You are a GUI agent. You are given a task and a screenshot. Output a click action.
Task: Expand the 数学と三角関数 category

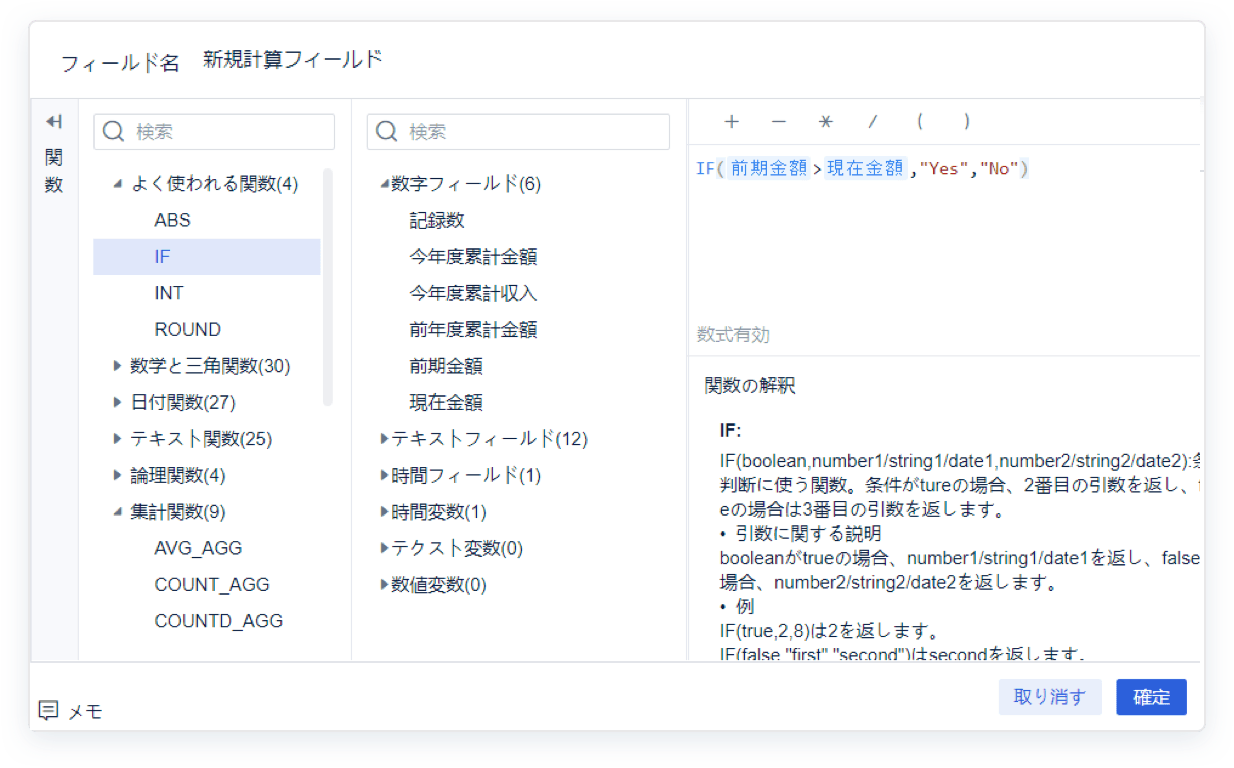(x=117, y=366)
